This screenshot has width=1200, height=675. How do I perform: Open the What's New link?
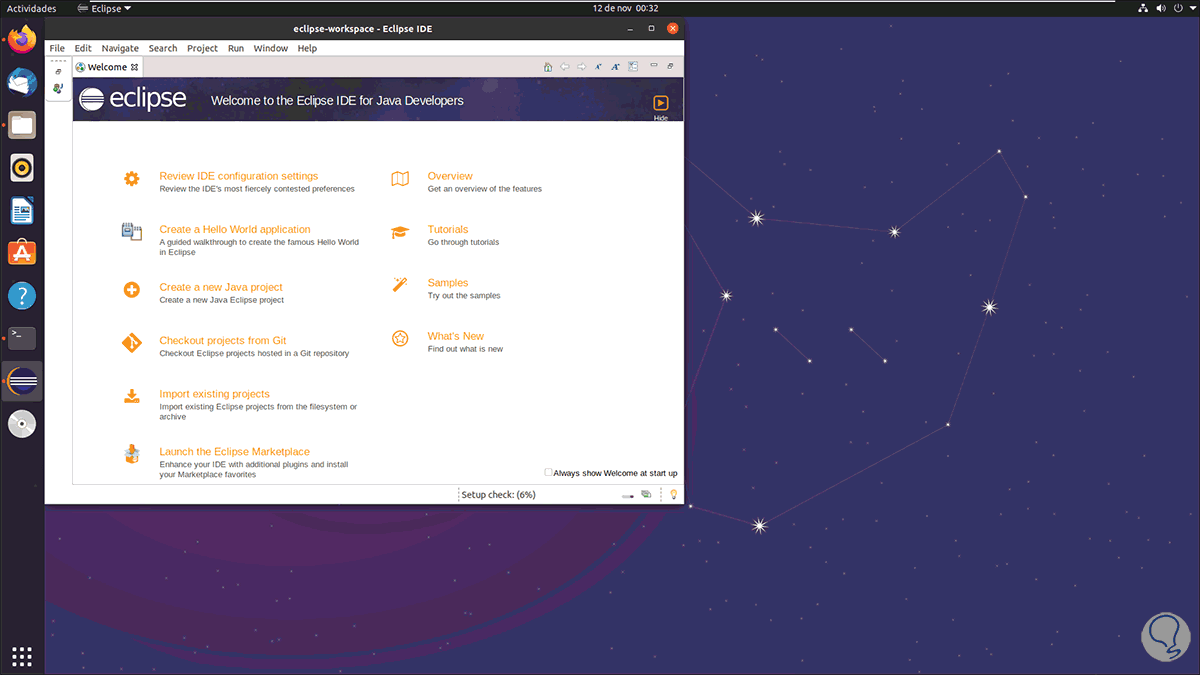(456, 336)
